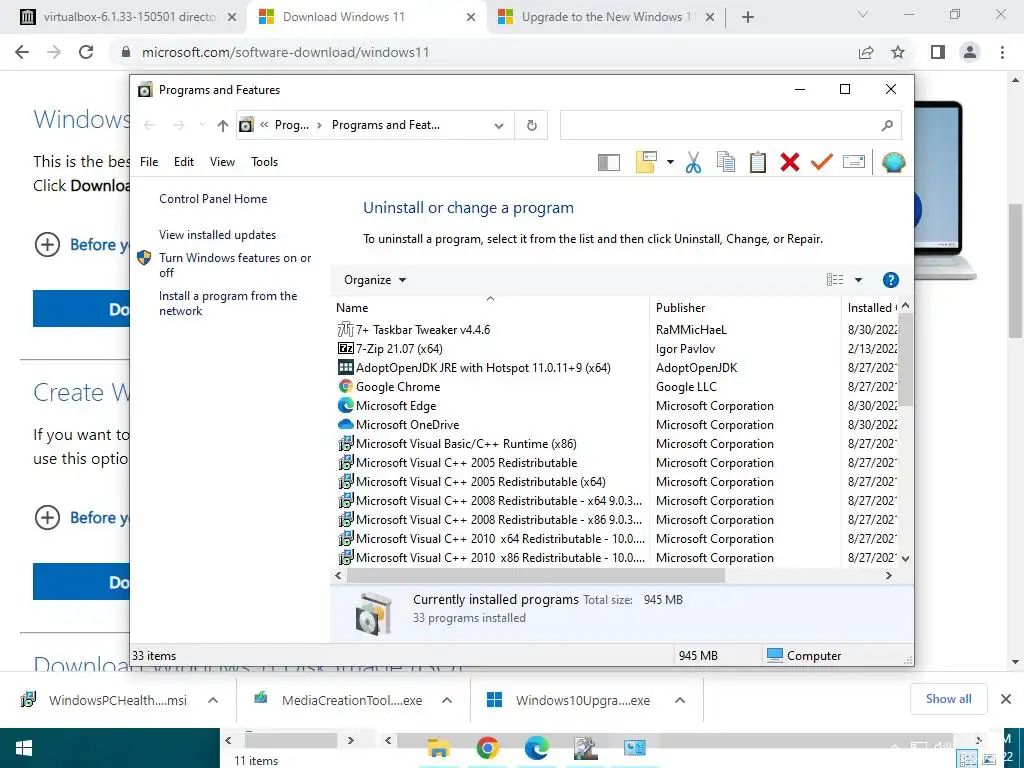Click Install a program from the network

tap(228, 303)
